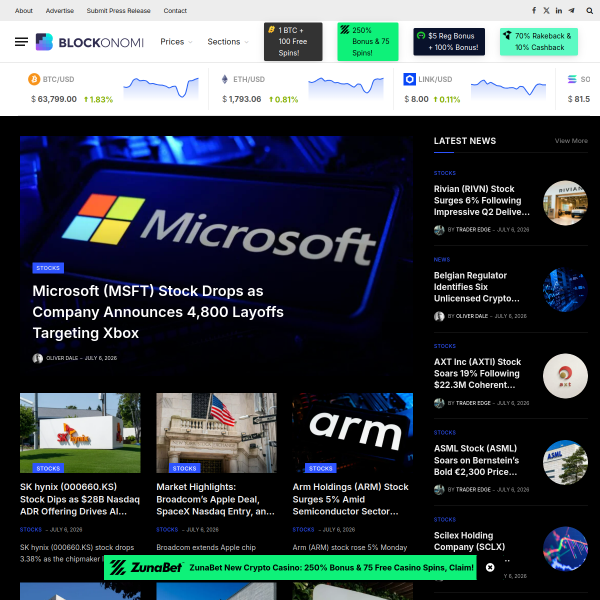This screenshot has height=600, width=600.
Task: Open Submit Press Release link
Action: (118, 11)
